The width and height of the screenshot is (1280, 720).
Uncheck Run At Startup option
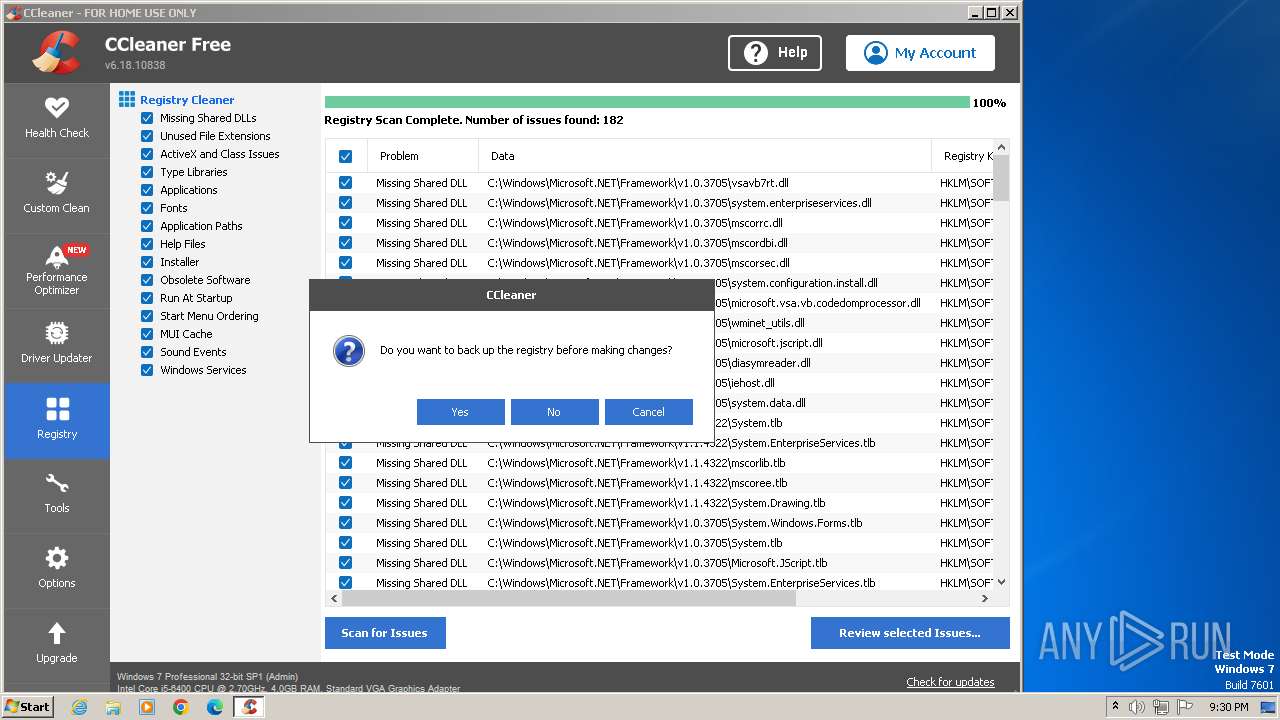(147, 298)
